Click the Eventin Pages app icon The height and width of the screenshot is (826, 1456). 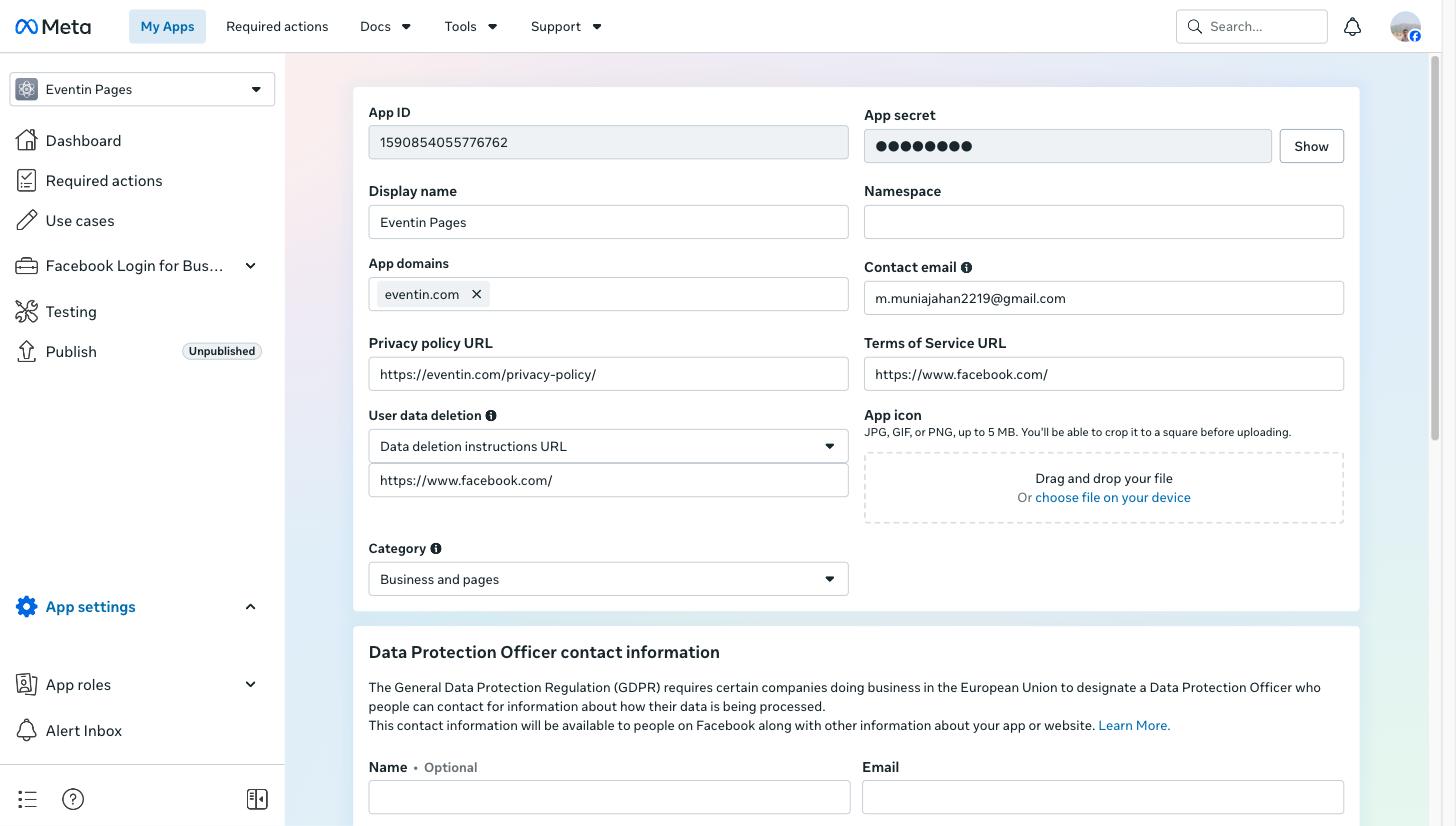point(27,89)
